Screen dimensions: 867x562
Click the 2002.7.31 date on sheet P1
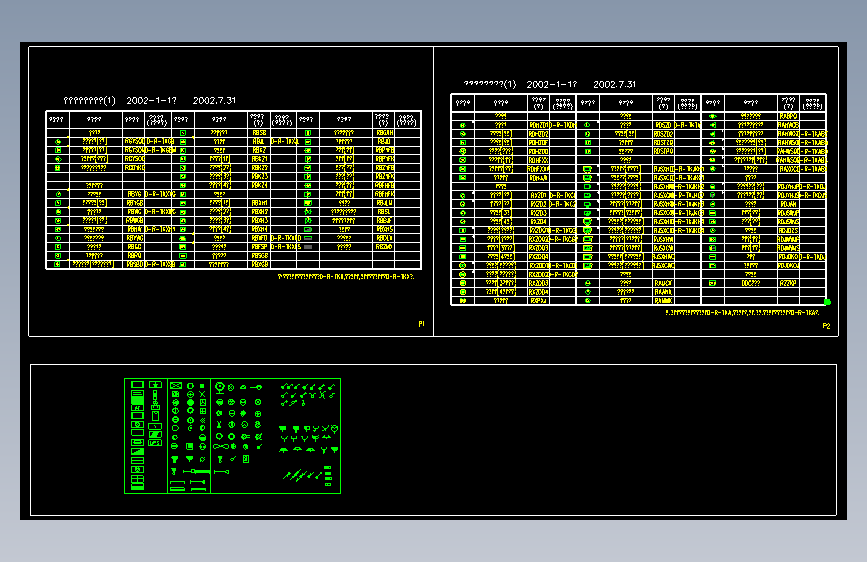point(214,100)
